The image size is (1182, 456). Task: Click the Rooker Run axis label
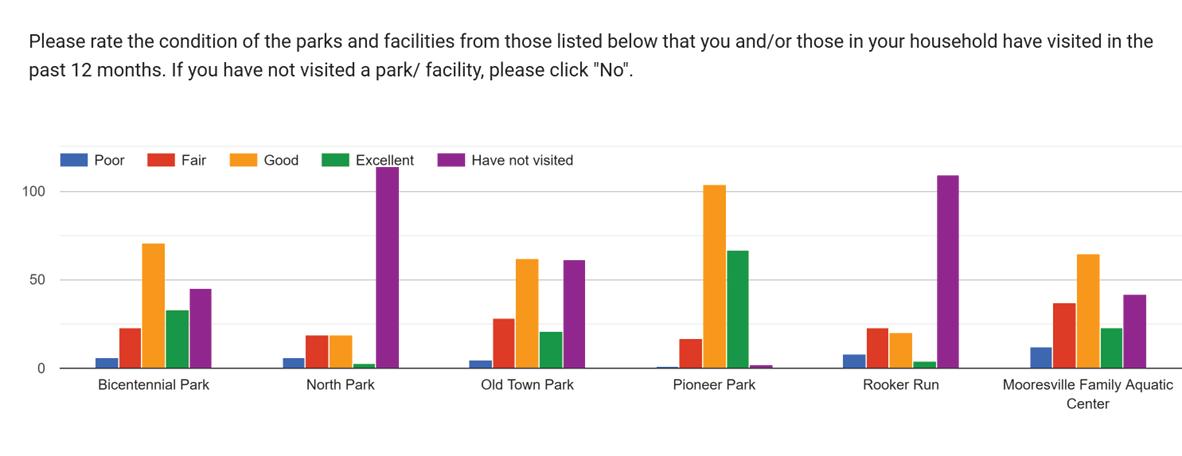(x=901, y=385)
